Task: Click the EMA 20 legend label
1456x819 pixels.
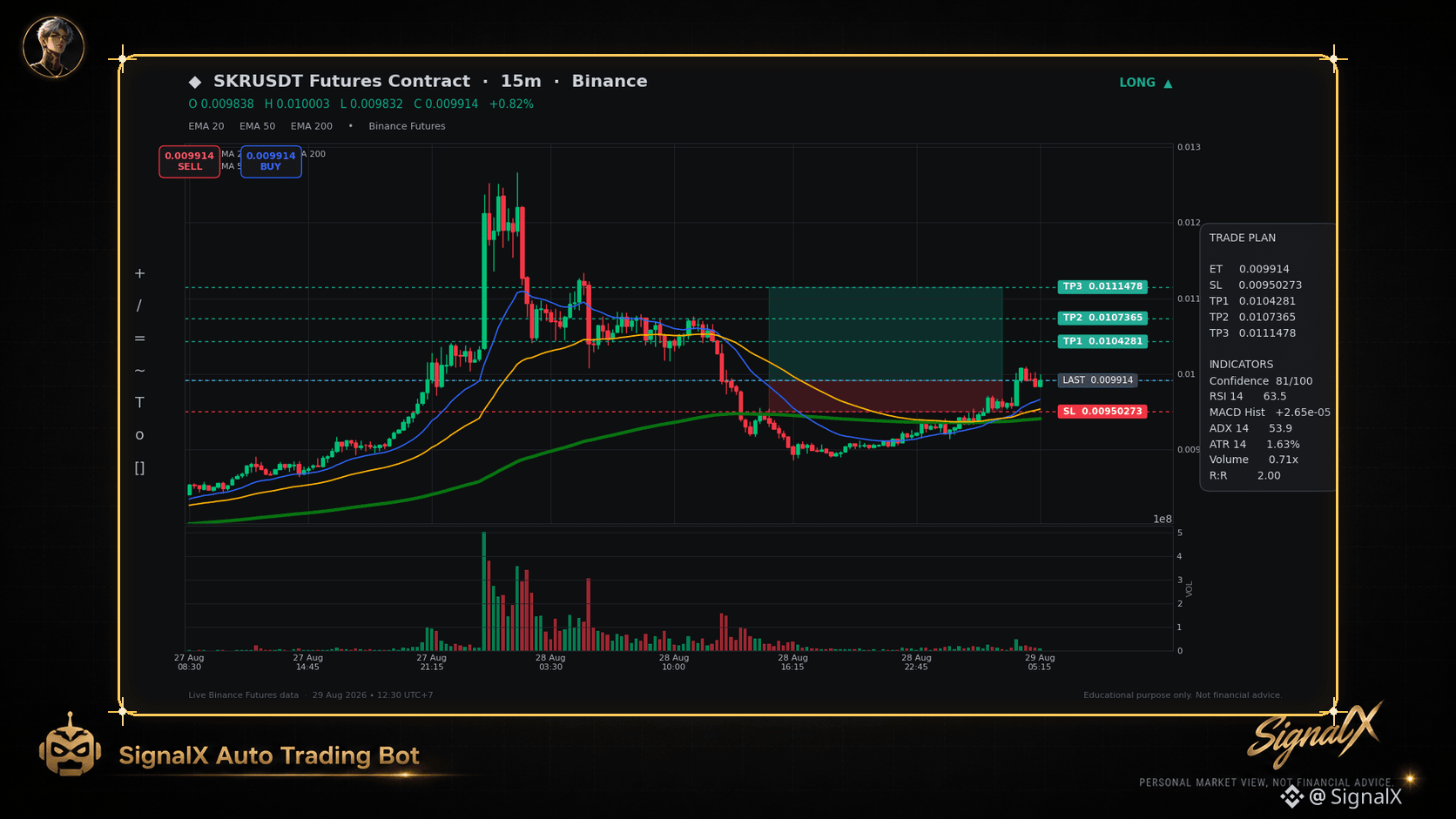Action: pos(206,126)
